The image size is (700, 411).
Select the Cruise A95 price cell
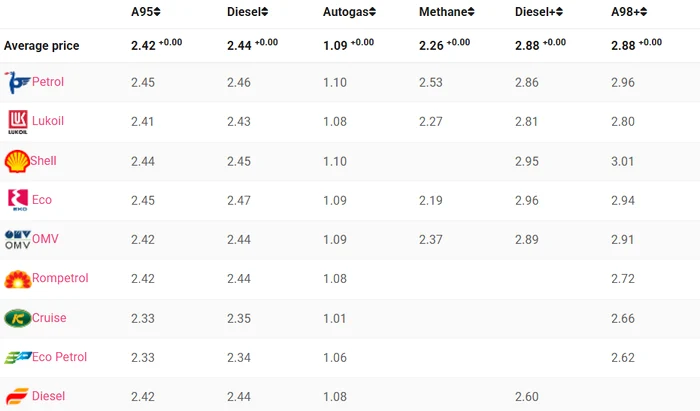[143, 319]
